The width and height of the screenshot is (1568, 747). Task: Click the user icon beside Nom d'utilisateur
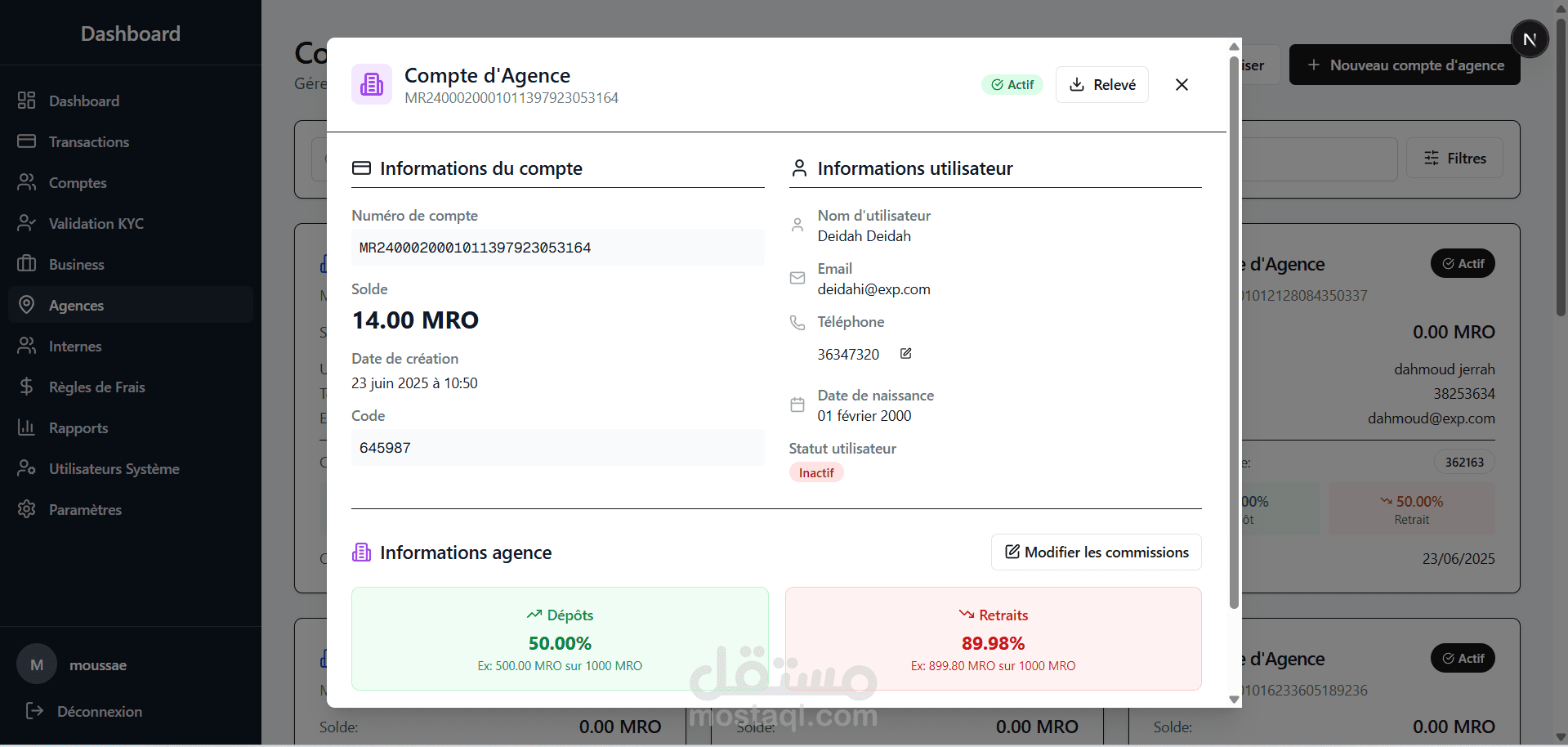797,225
